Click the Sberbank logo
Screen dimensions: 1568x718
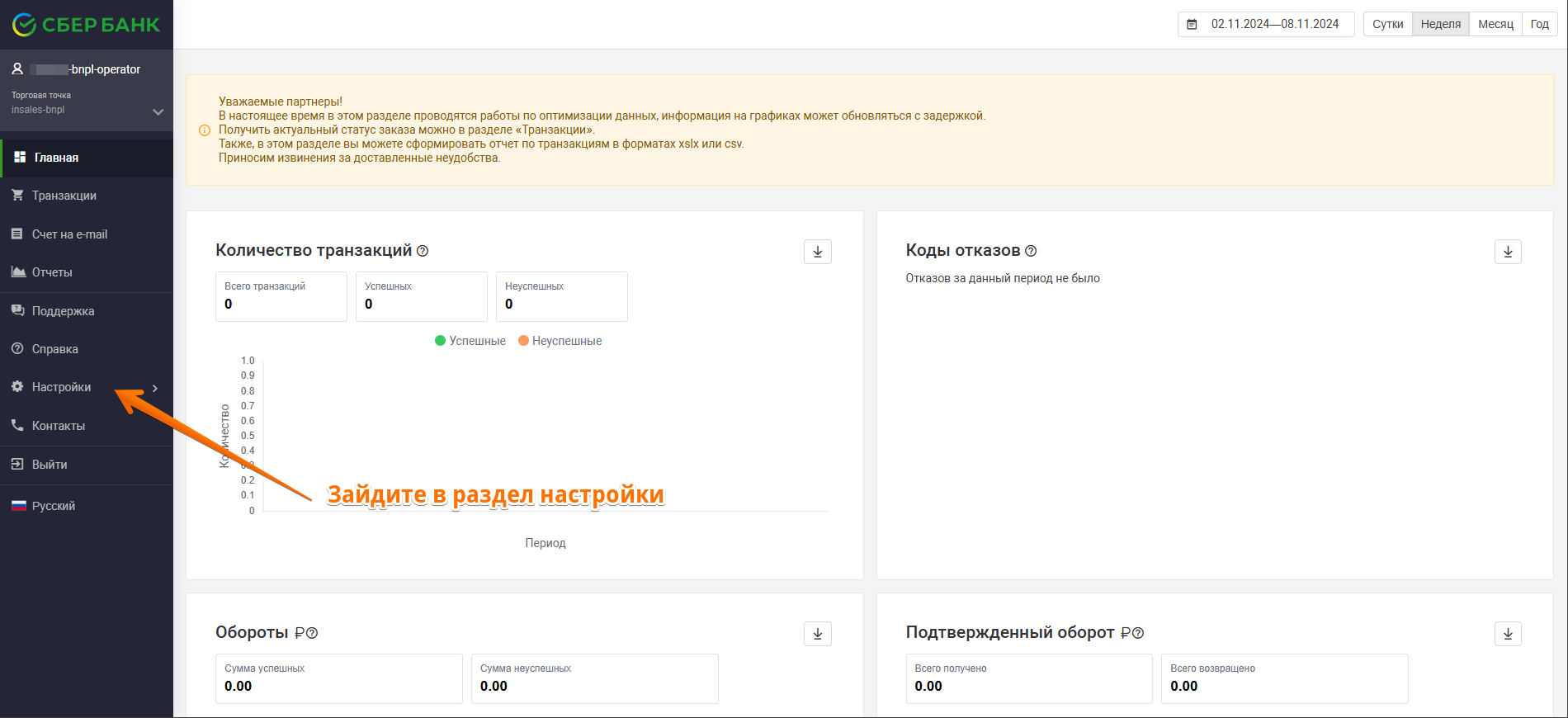86,25
